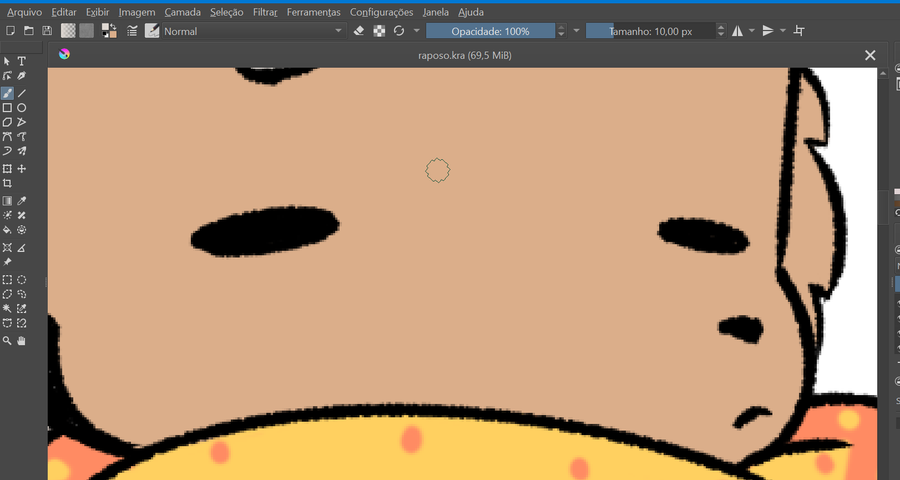The height and width of the screenshot is (480, 900).
Task: Click the Opacidade 100% slider
Action: click(x=490, y=31)
